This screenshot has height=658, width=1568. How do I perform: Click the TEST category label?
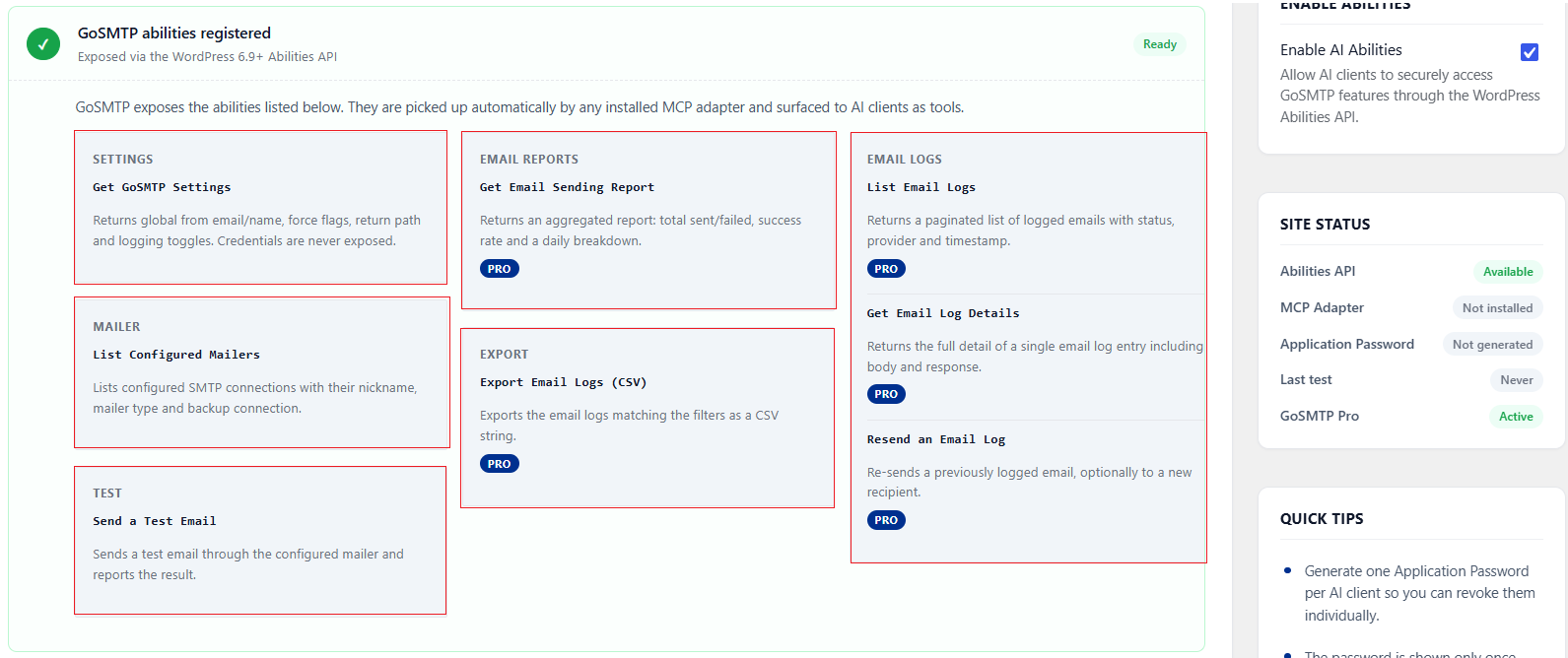click(107, 493)
